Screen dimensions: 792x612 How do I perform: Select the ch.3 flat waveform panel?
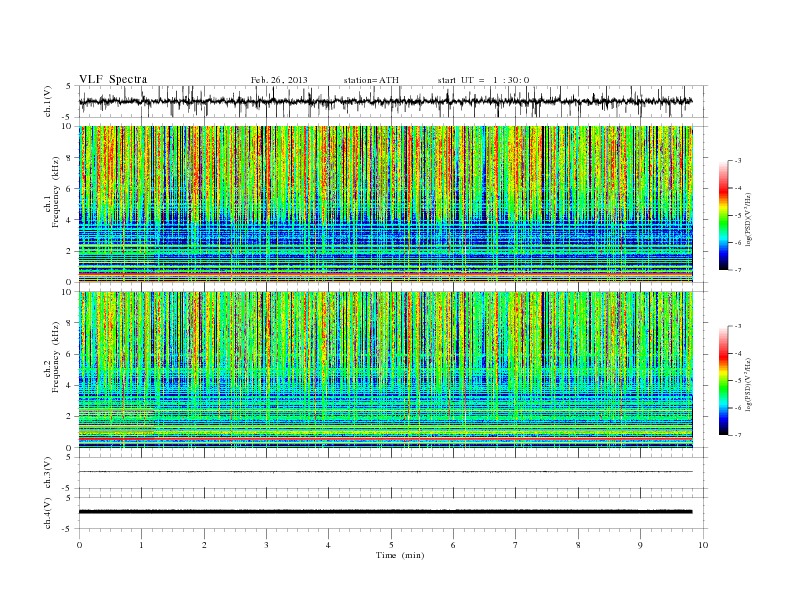[393, 473]
